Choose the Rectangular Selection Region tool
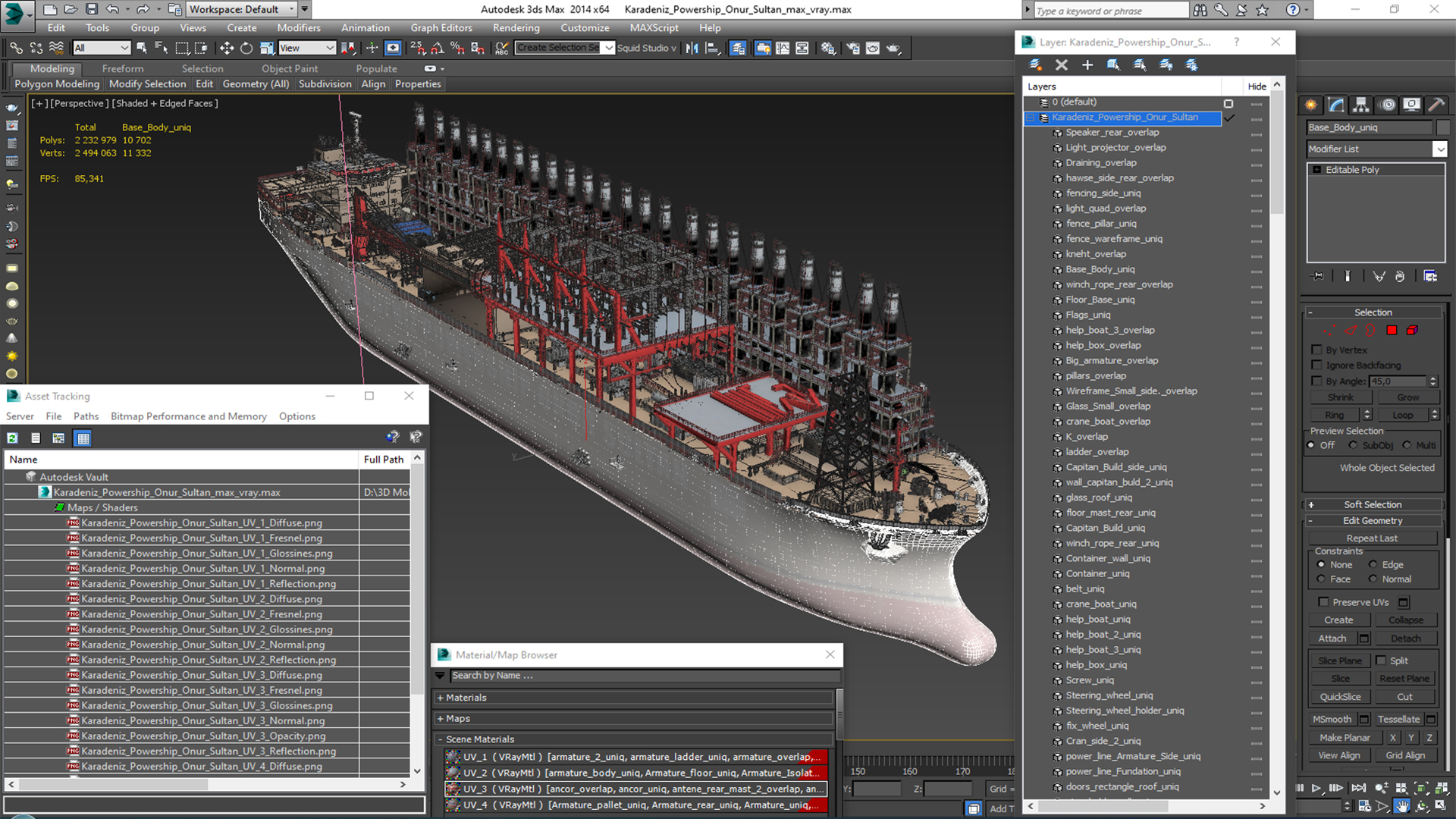 pos(182,48)
